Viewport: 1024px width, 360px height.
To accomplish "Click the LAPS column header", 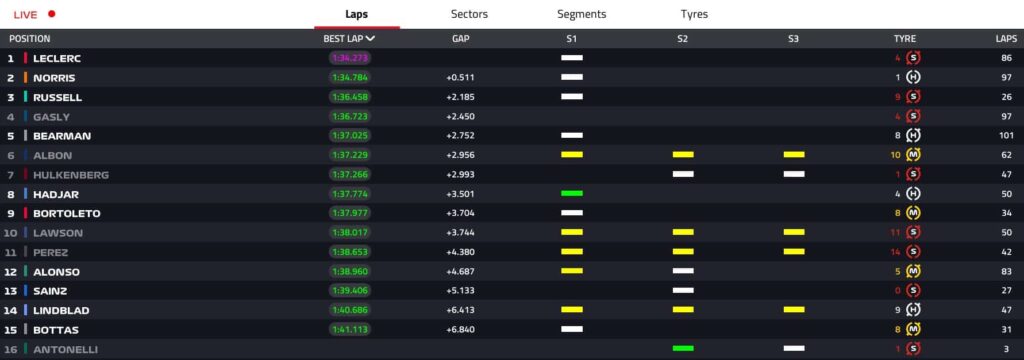I will click(1006, 39).
